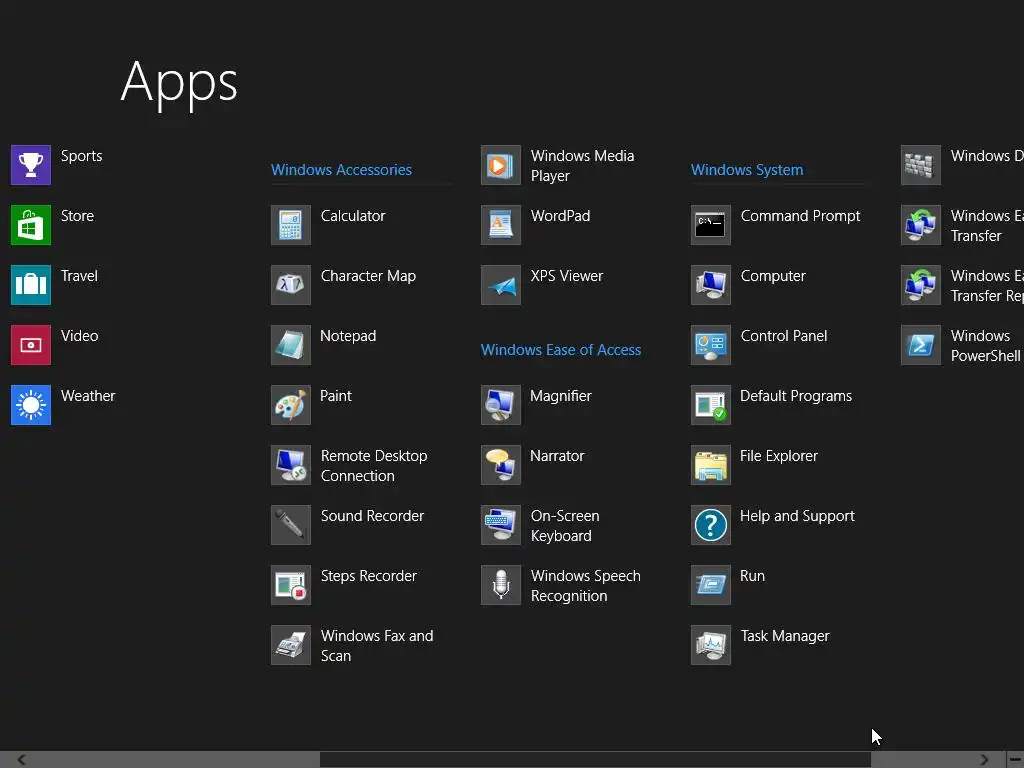This screenshot has height=768, width=1024.
Task: Click the horizontal scrollbar thumb
Action: (595, 760)
